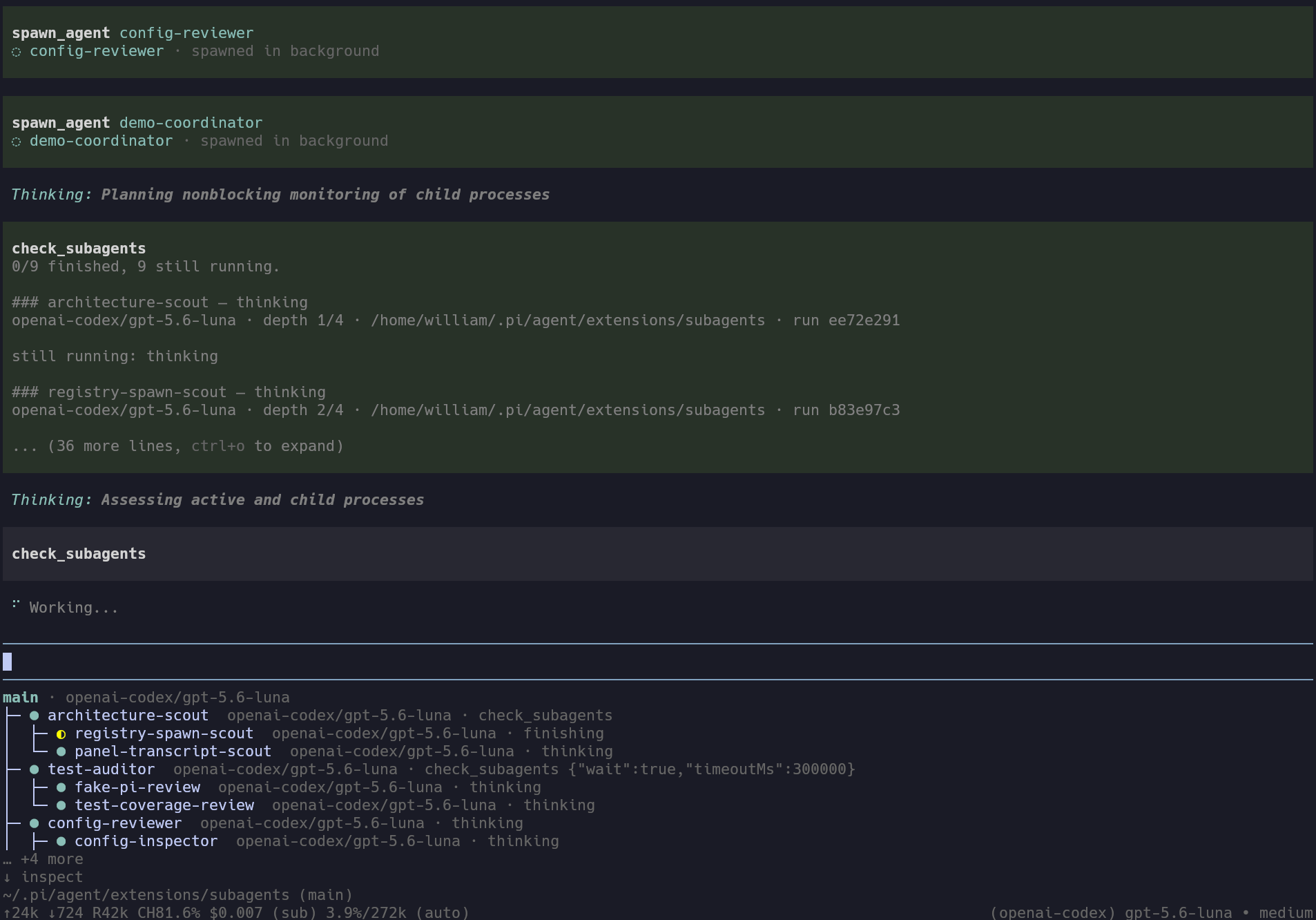
Task: Click the status dot of config-inspector
Action: pyautogui.click(x=61, y=841)
